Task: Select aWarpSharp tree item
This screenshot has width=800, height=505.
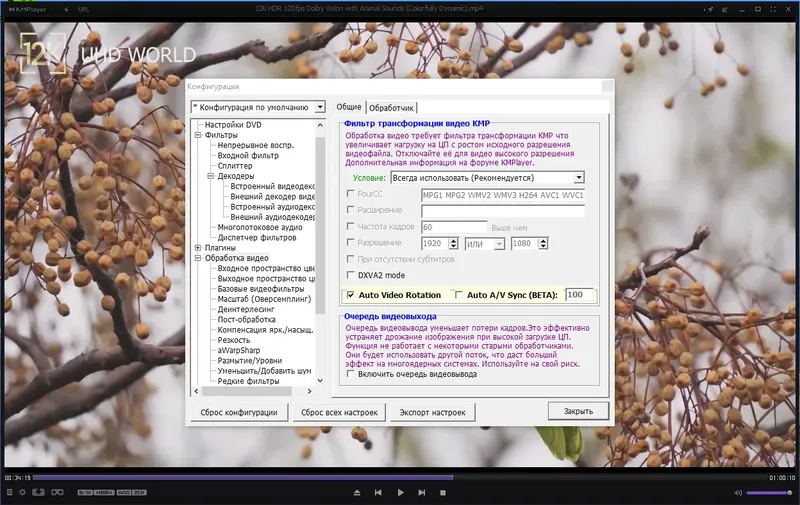Action: point(239,350)
